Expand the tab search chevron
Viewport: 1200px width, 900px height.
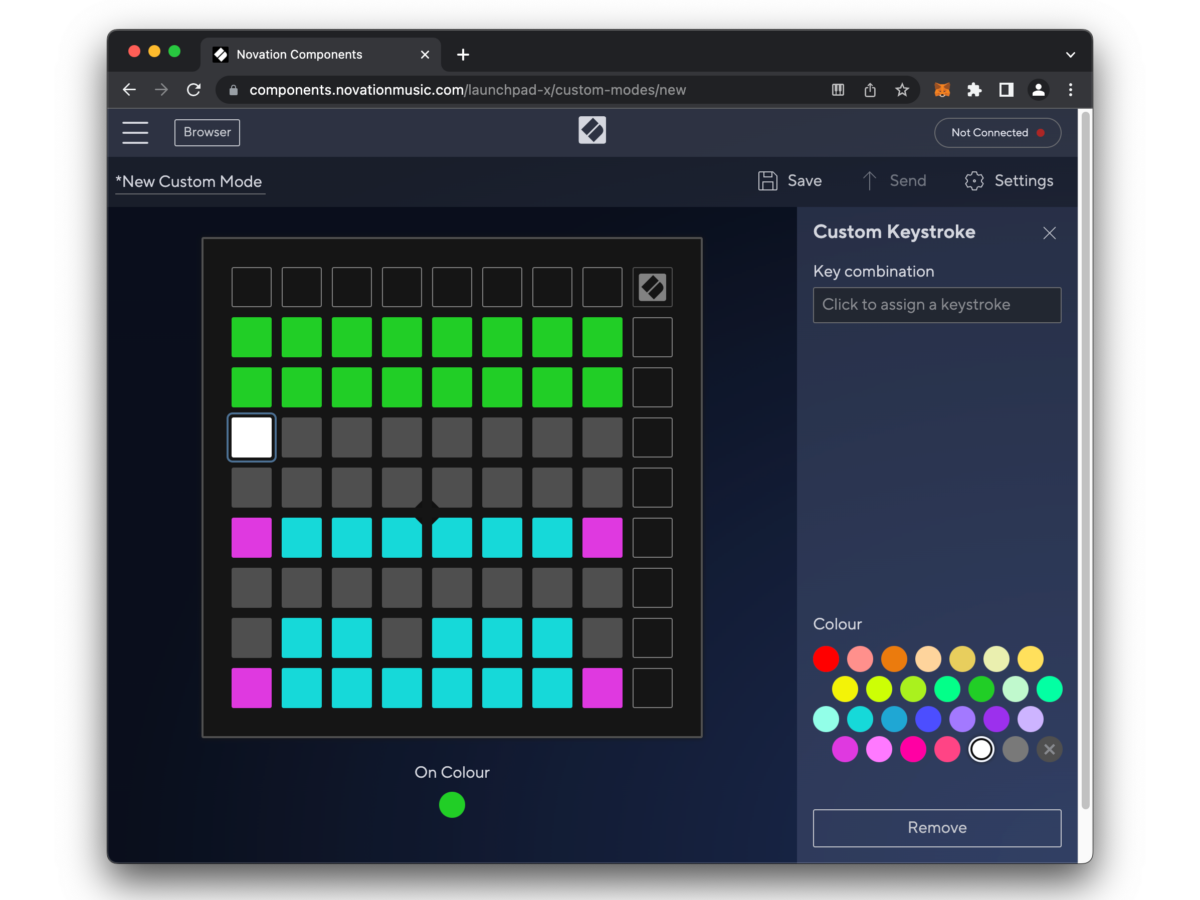tap(1070, 55)
